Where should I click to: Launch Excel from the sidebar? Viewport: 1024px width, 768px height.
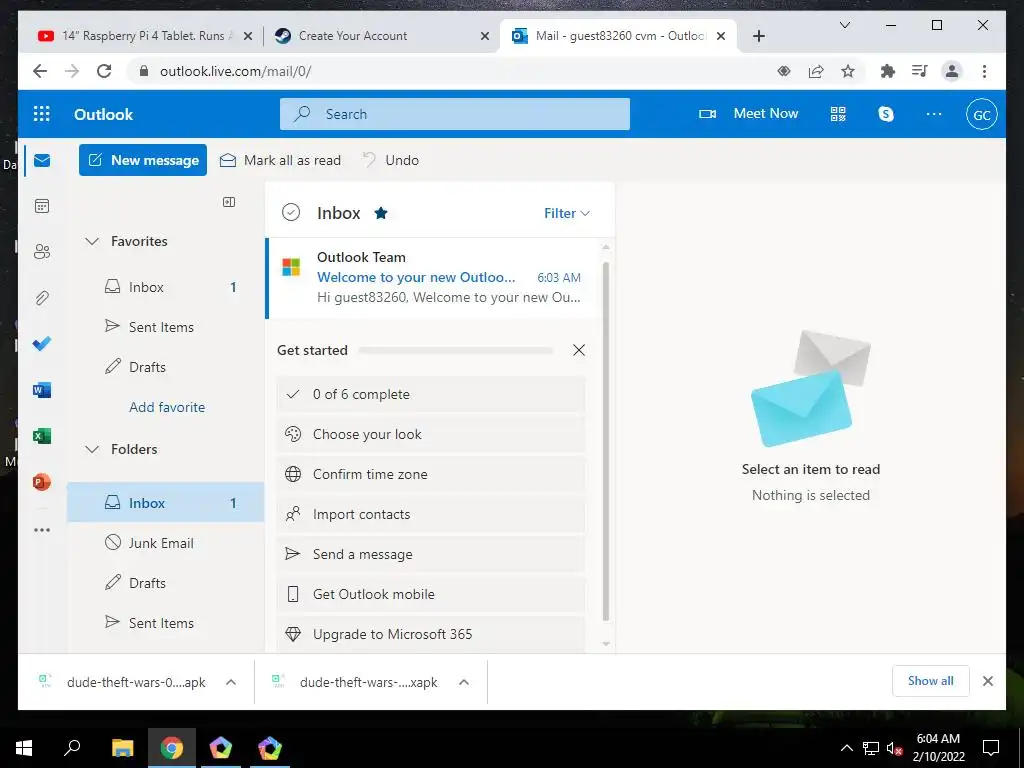click(x=42, y=436)
